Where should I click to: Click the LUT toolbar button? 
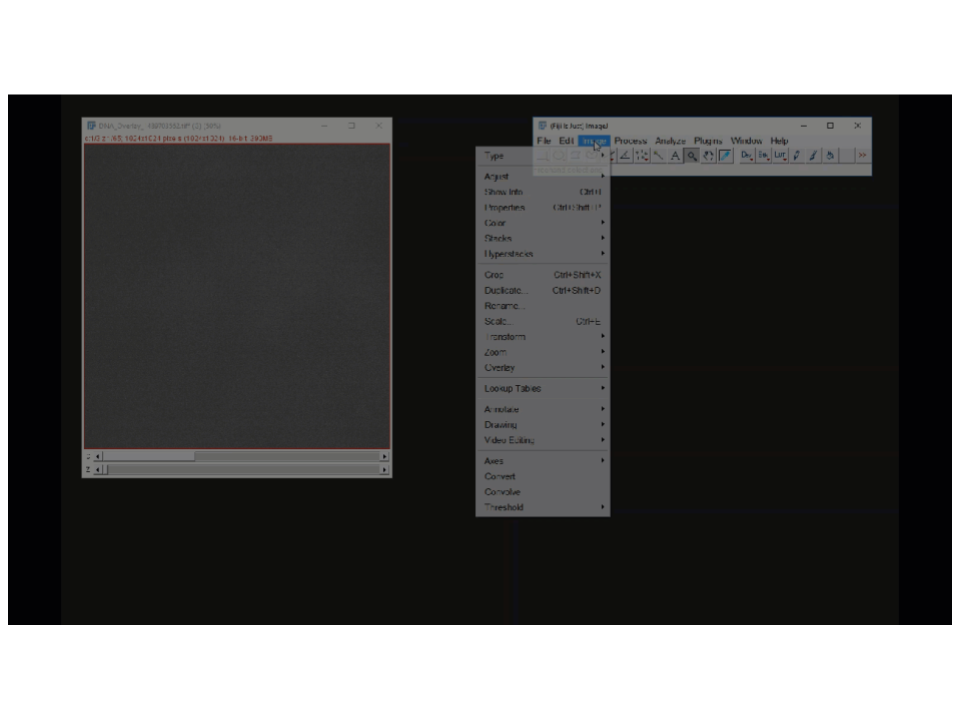coord(779,156)
